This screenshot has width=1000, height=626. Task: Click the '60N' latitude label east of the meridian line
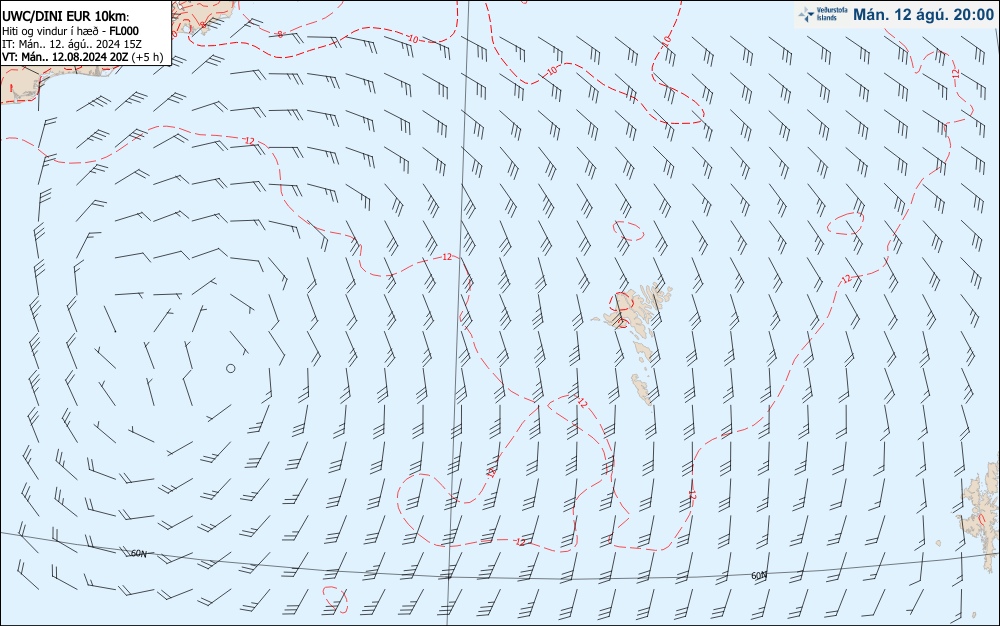click(x=759, y=575)
